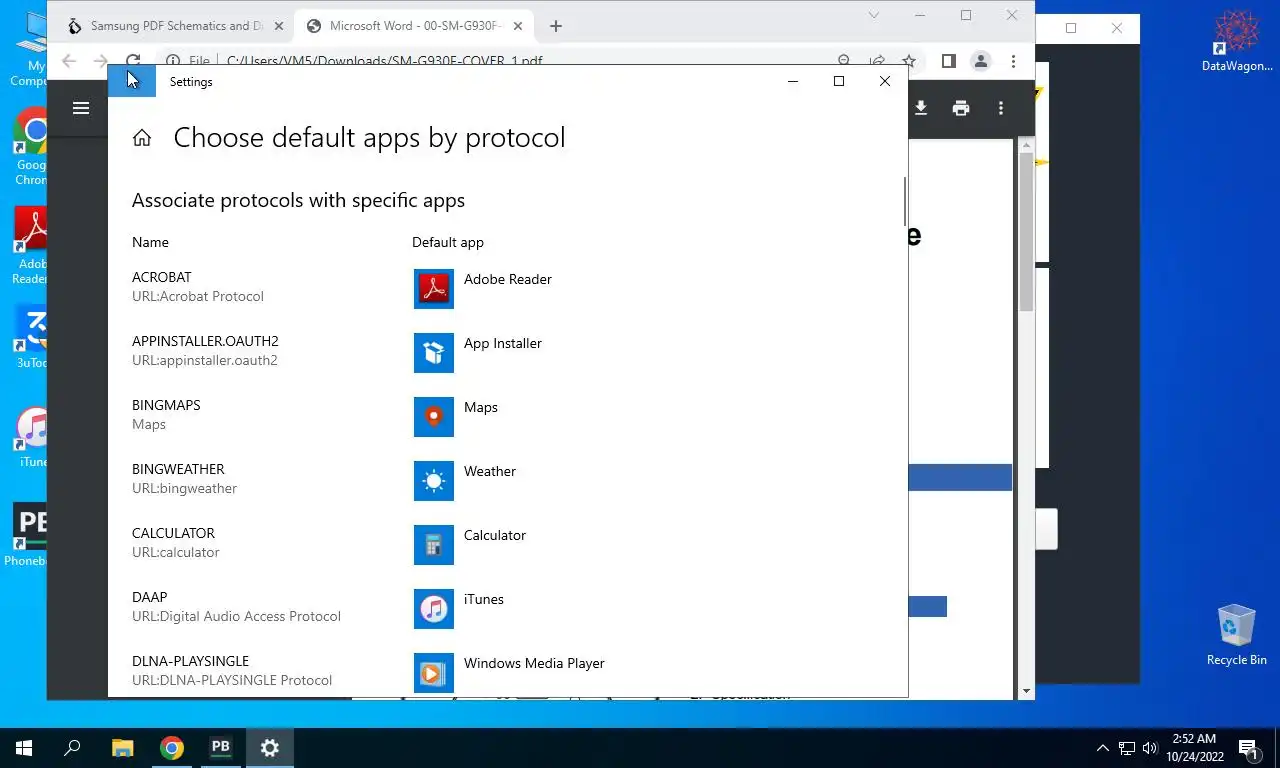The image size is (1280, 768).
Task: Click the Settings window scrollbar thumb
Action: tap(905, 202)
